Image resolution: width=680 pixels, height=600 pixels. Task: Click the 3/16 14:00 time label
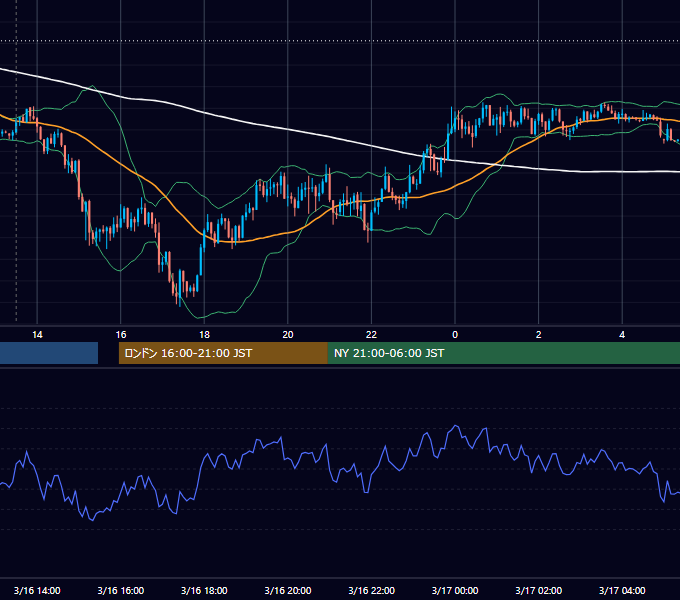[37, 590]
